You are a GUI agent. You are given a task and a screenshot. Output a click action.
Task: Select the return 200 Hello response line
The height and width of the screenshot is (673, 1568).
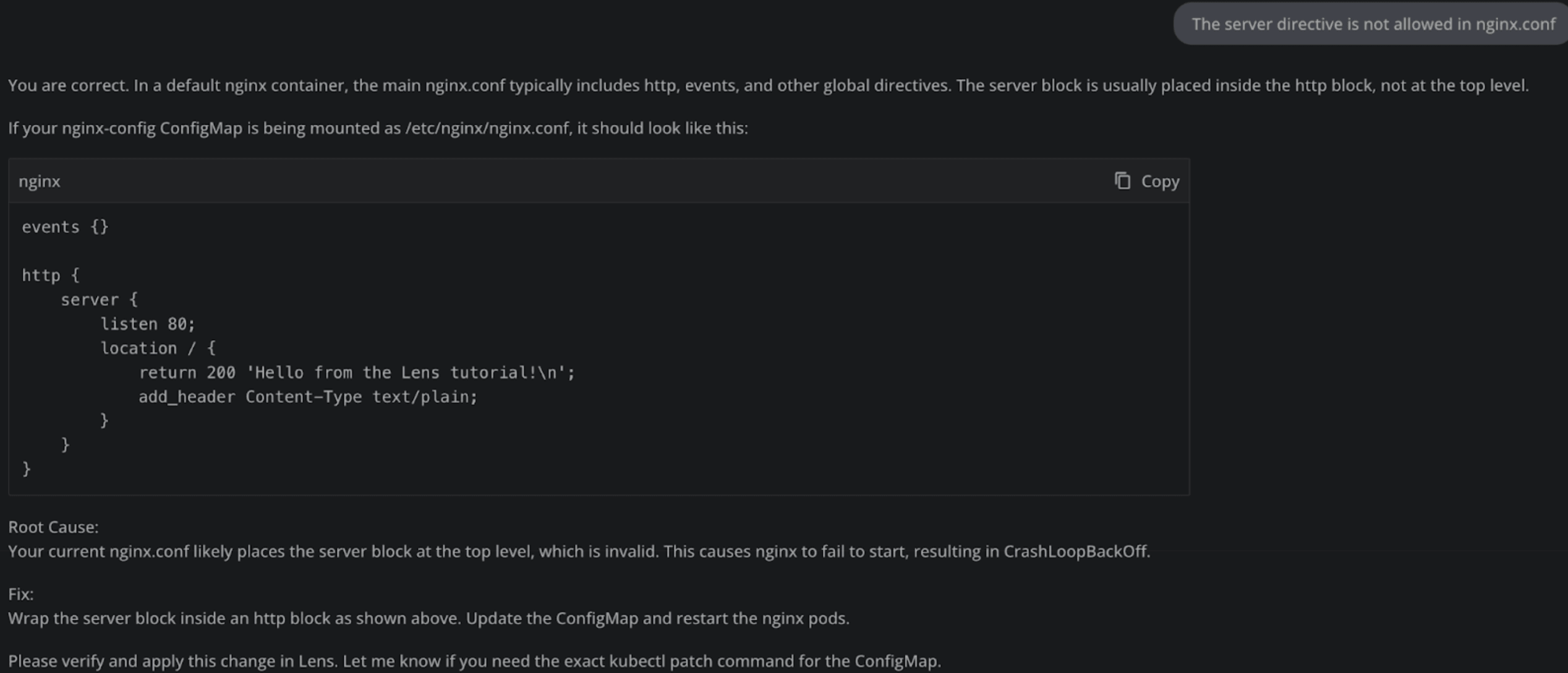[x=357, y=372]
